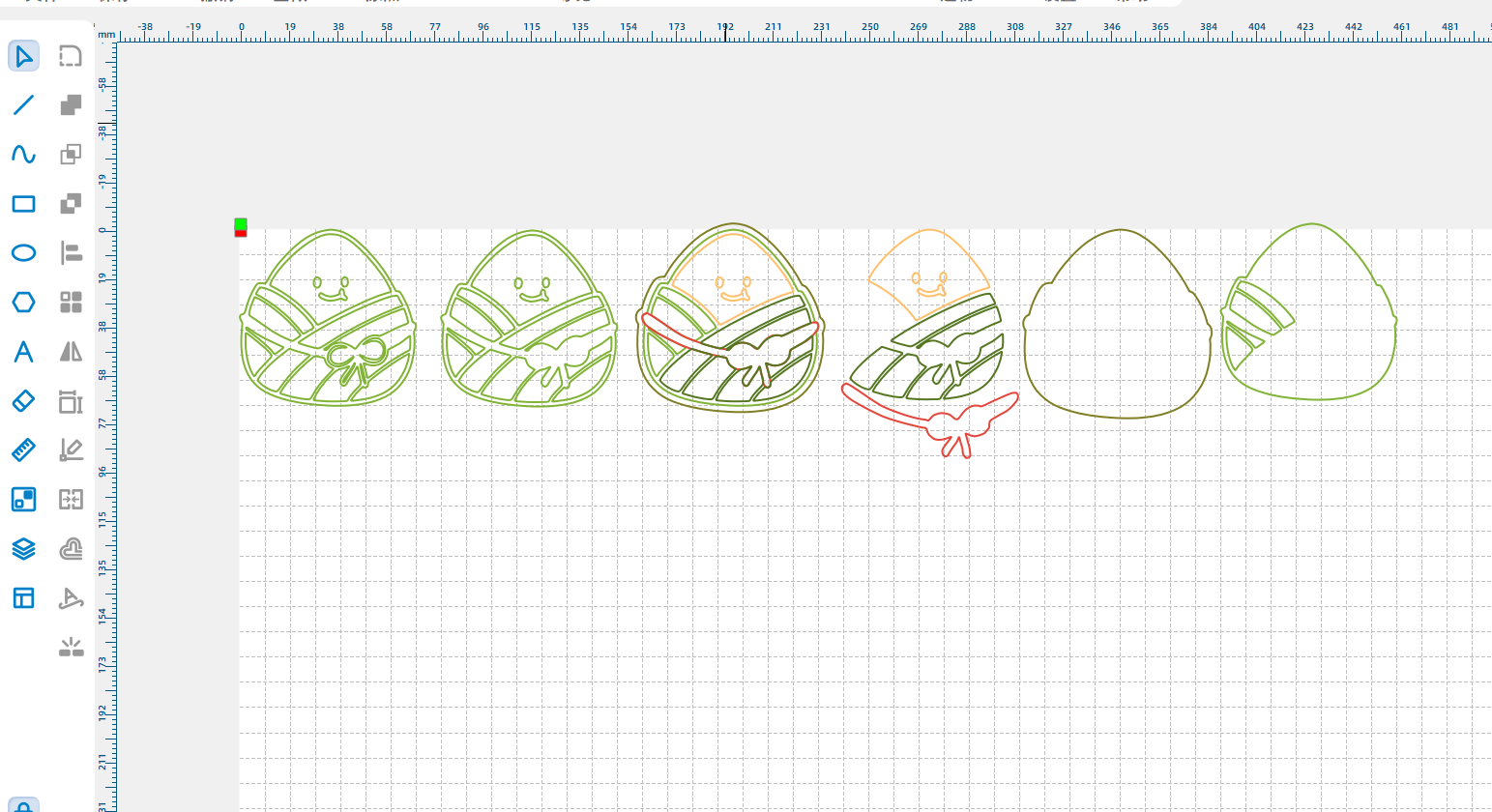1492x812 pixels.
Task: Click the heart-shaped outline offset icon
Action: pyautogui.click(x=71, y=549)
